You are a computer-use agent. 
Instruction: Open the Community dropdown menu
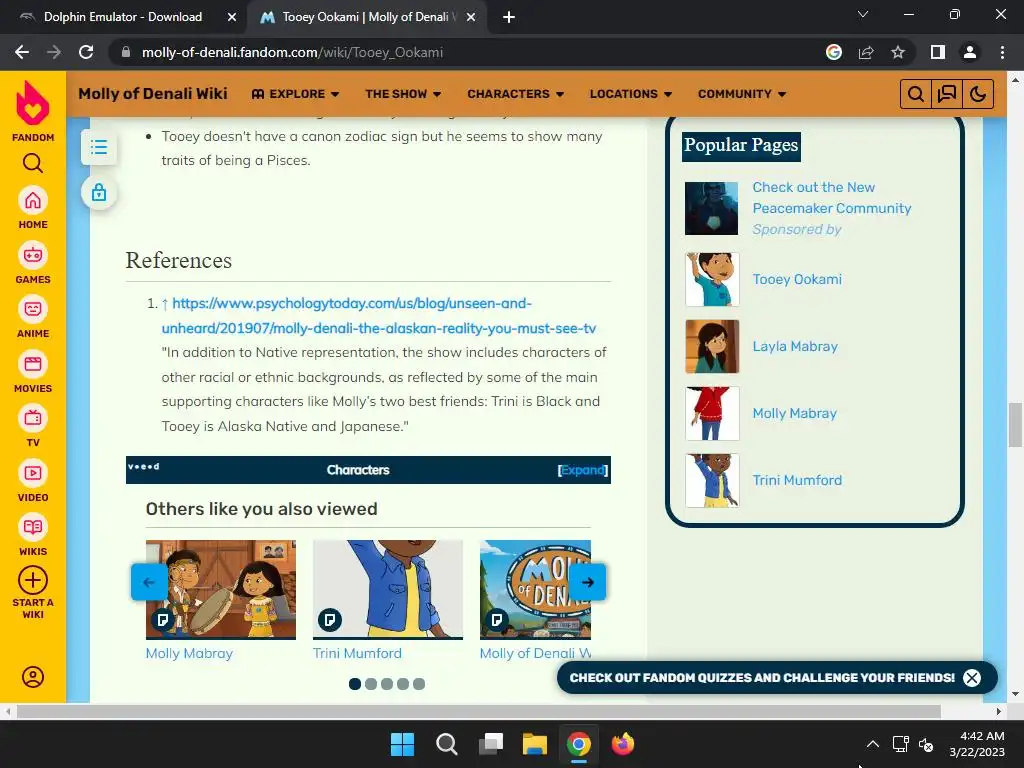tap(742, 94)
